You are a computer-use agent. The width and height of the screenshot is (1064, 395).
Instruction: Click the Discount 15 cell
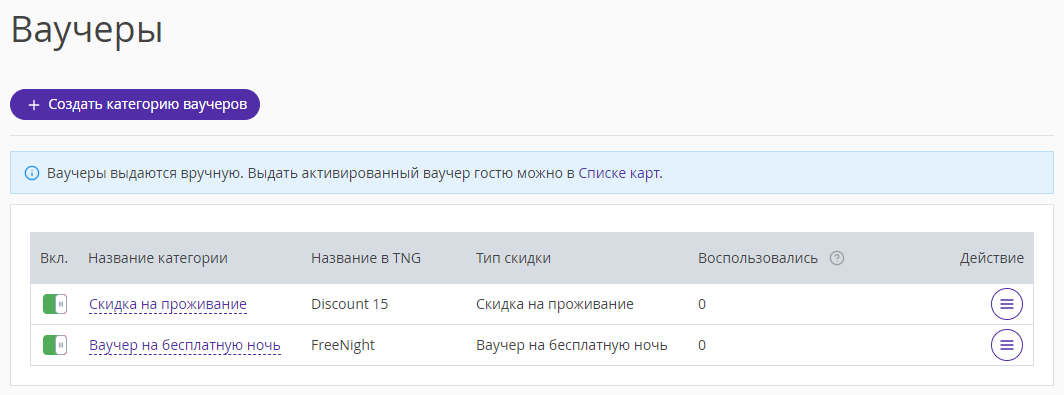pos(349,304)
